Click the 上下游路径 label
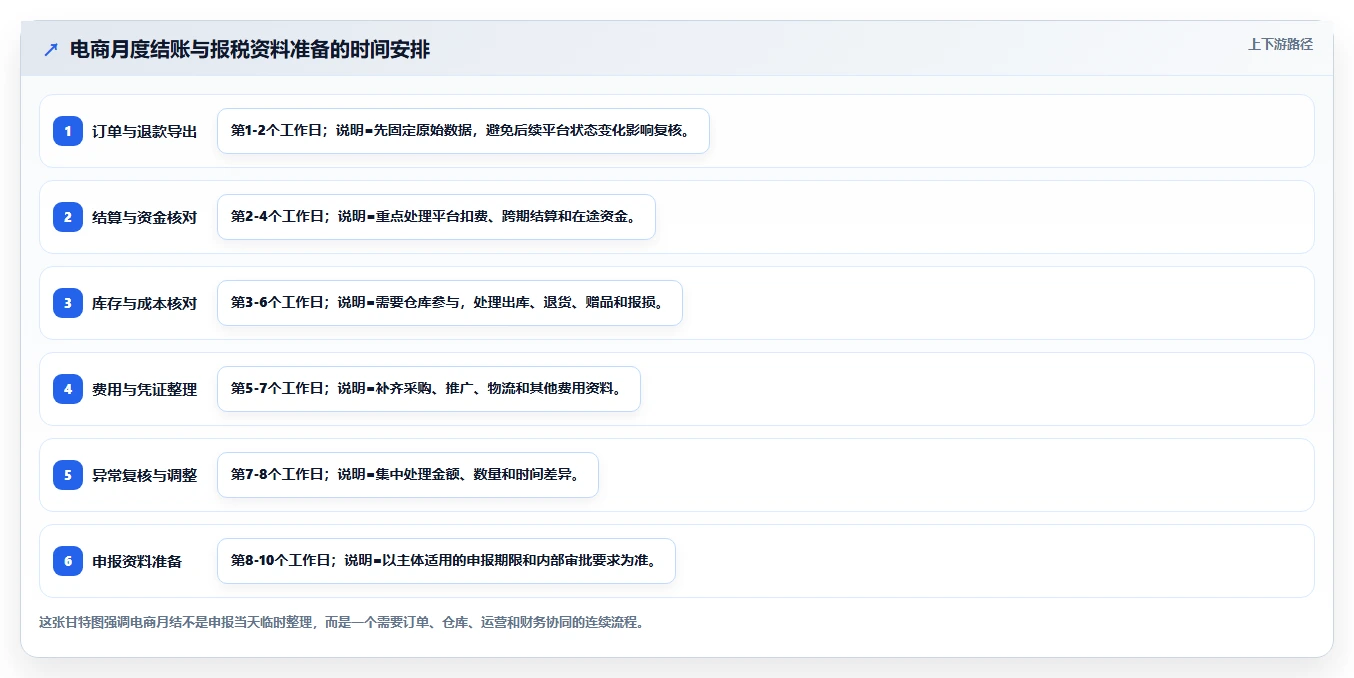Image resolution: width=1354 pixels, height=678 pixels. (x=1280, y=44)
